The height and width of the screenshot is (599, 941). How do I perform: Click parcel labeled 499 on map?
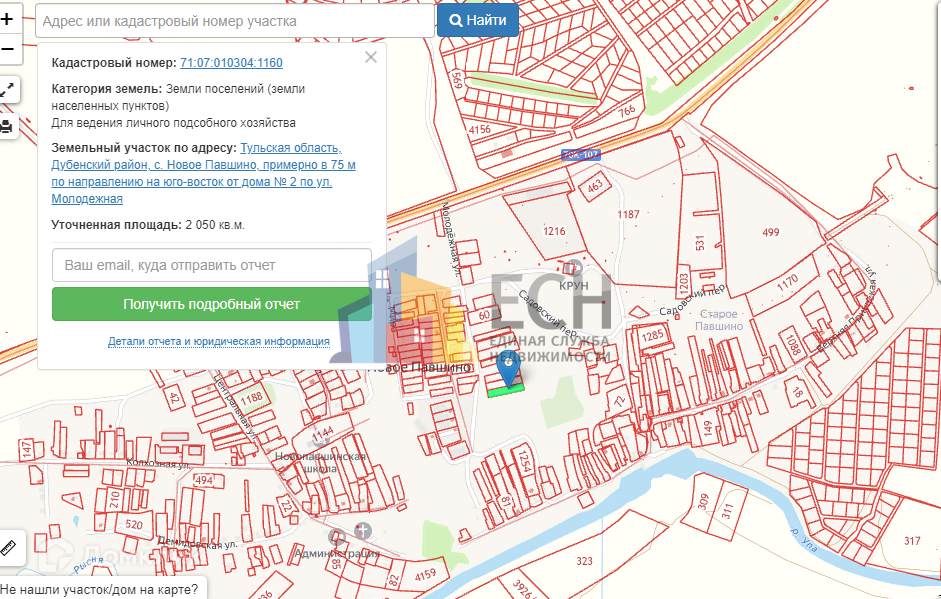771,232
